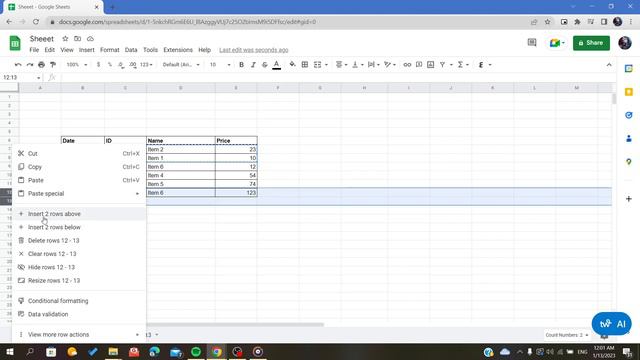
Task: Click the horizontal scrollbar at bottom
Action: pyautogui.click(x=235, y=325)
